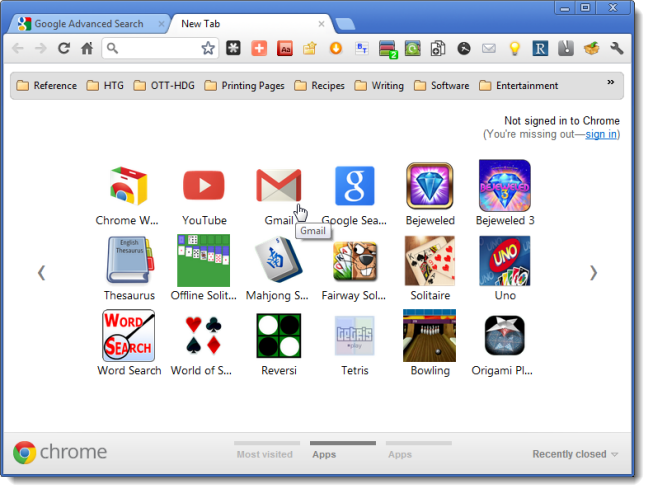
Task: Switch to Most visited section
Action: coord(266,451)
